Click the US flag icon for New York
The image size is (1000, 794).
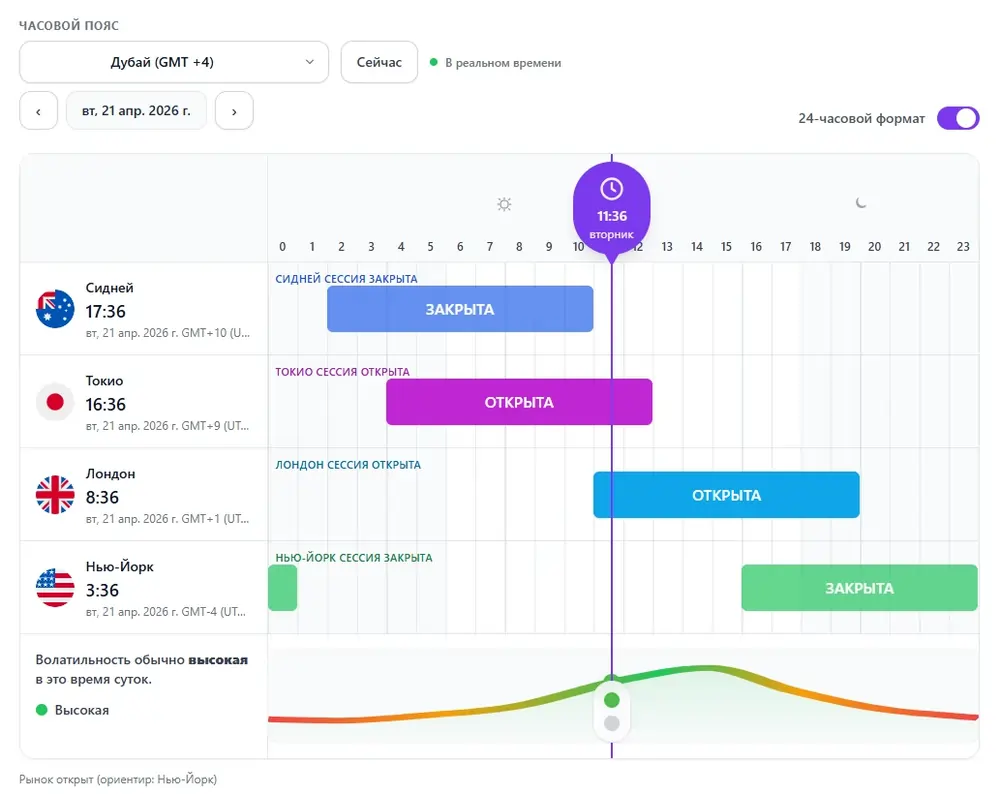pyautogui.click(x=55, y=588)
